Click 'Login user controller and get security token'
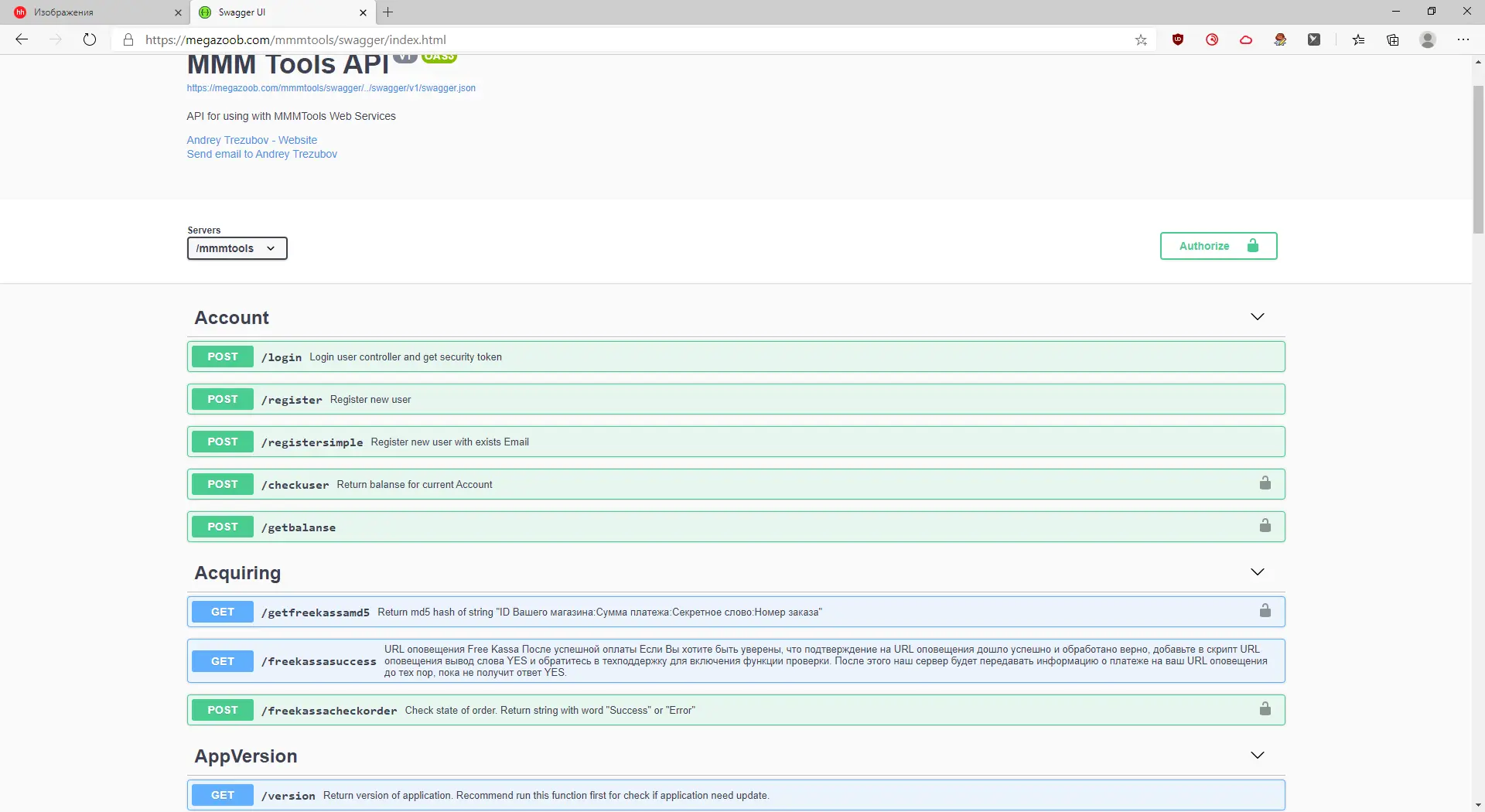Screen dimensions: 1485x812 click(406, 357)
